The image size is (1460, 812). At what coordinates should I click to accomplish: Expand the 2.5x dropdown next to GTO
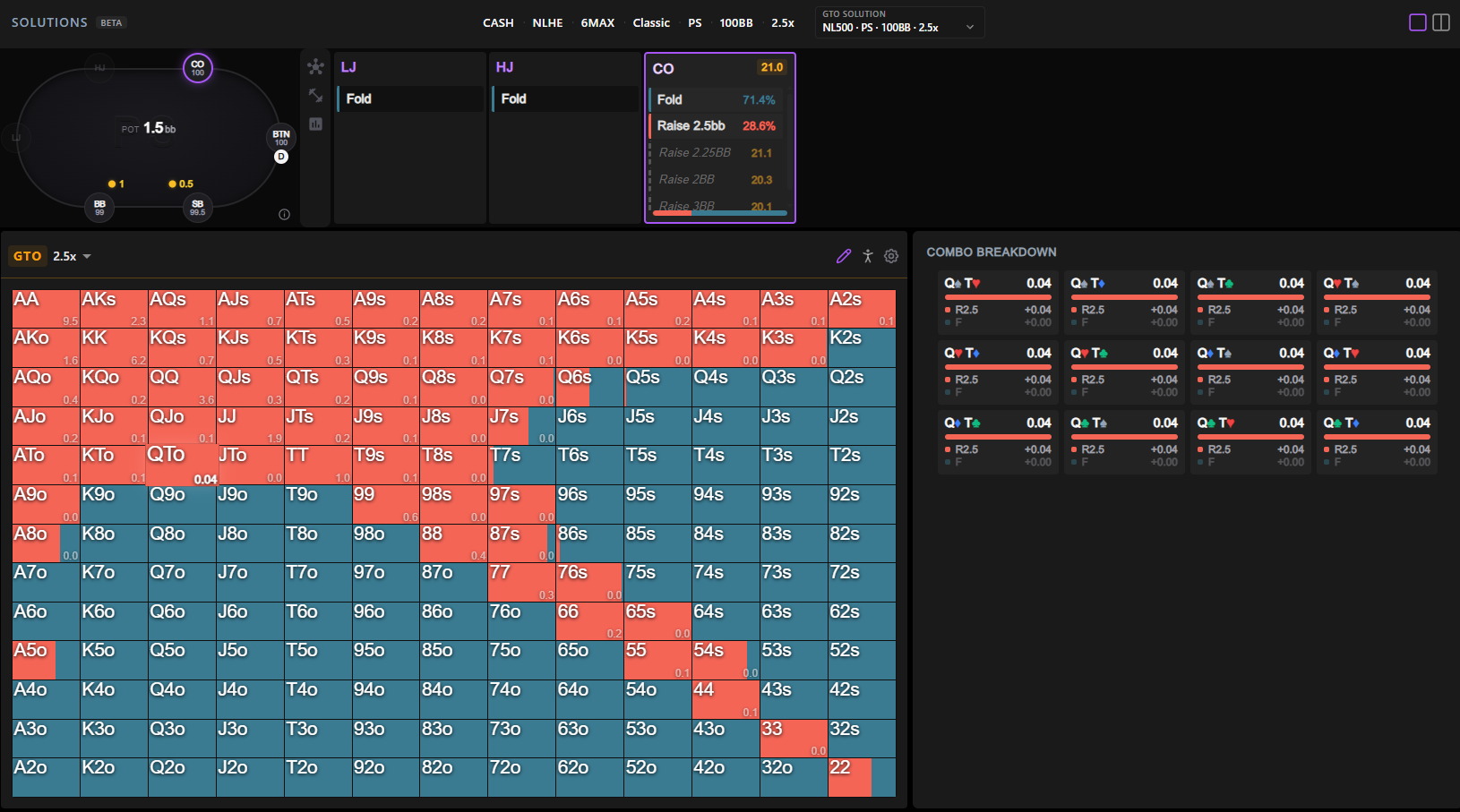click(72, 256)
